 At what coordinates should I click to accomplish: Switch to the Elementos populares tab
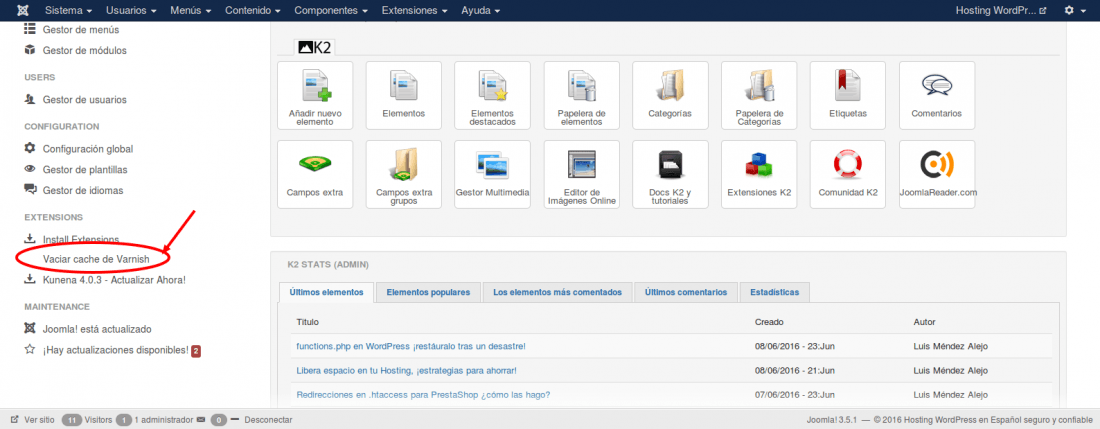point(428,292)
